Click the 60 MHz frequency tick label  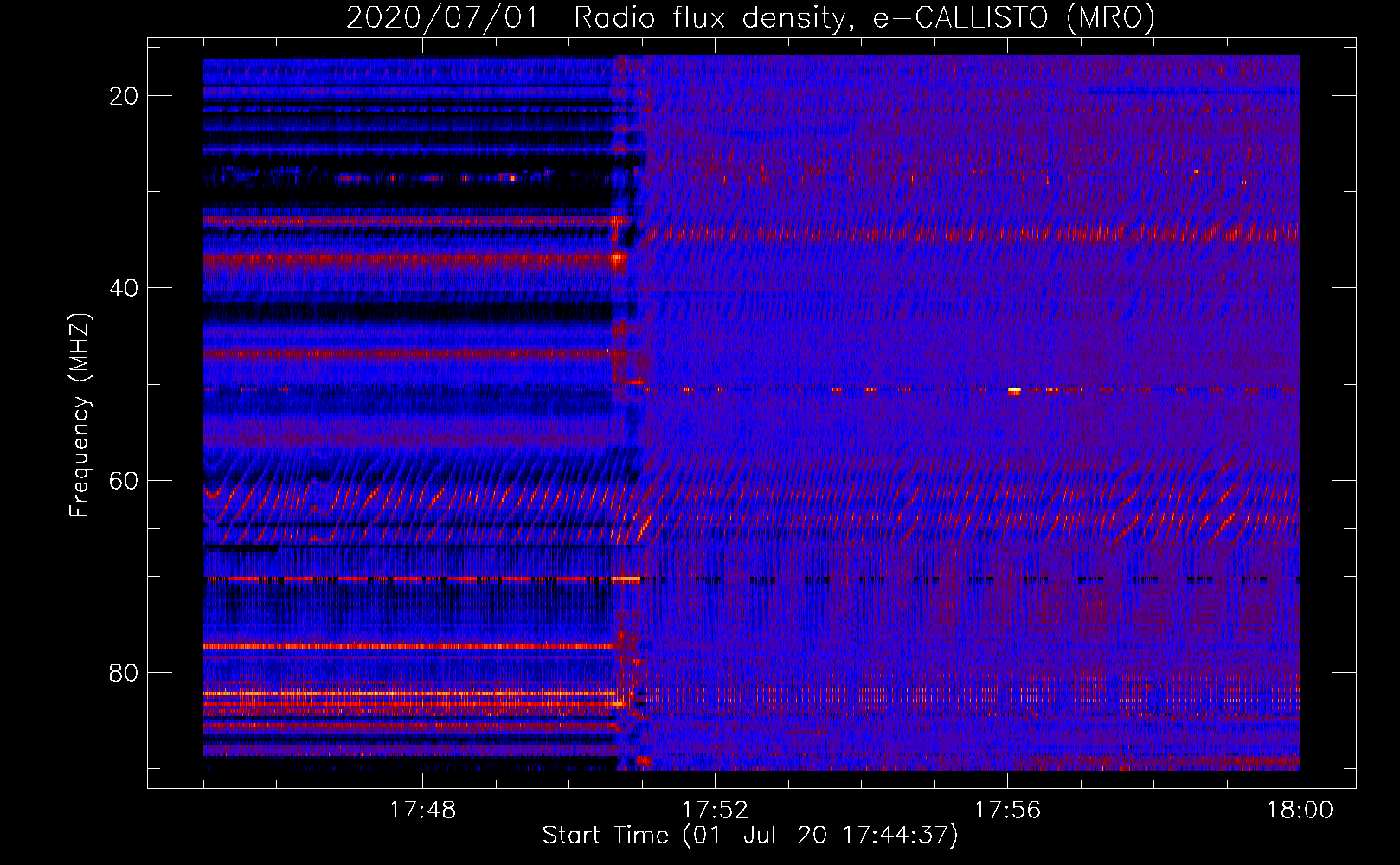coord(124,480)
